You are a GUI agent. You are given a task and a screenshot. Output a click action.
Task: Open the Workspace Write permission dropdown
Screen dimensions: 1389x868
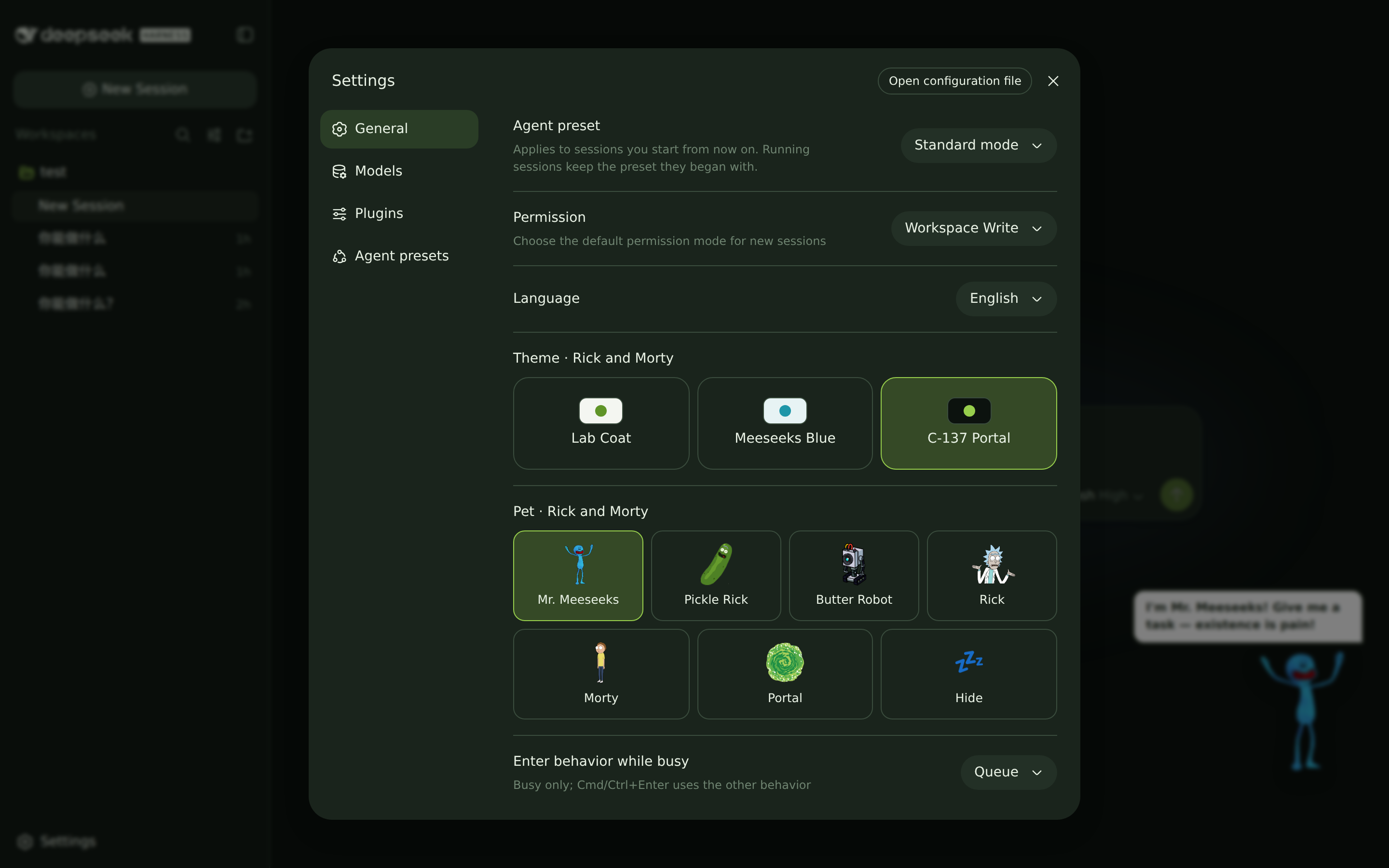coord(973,228)
